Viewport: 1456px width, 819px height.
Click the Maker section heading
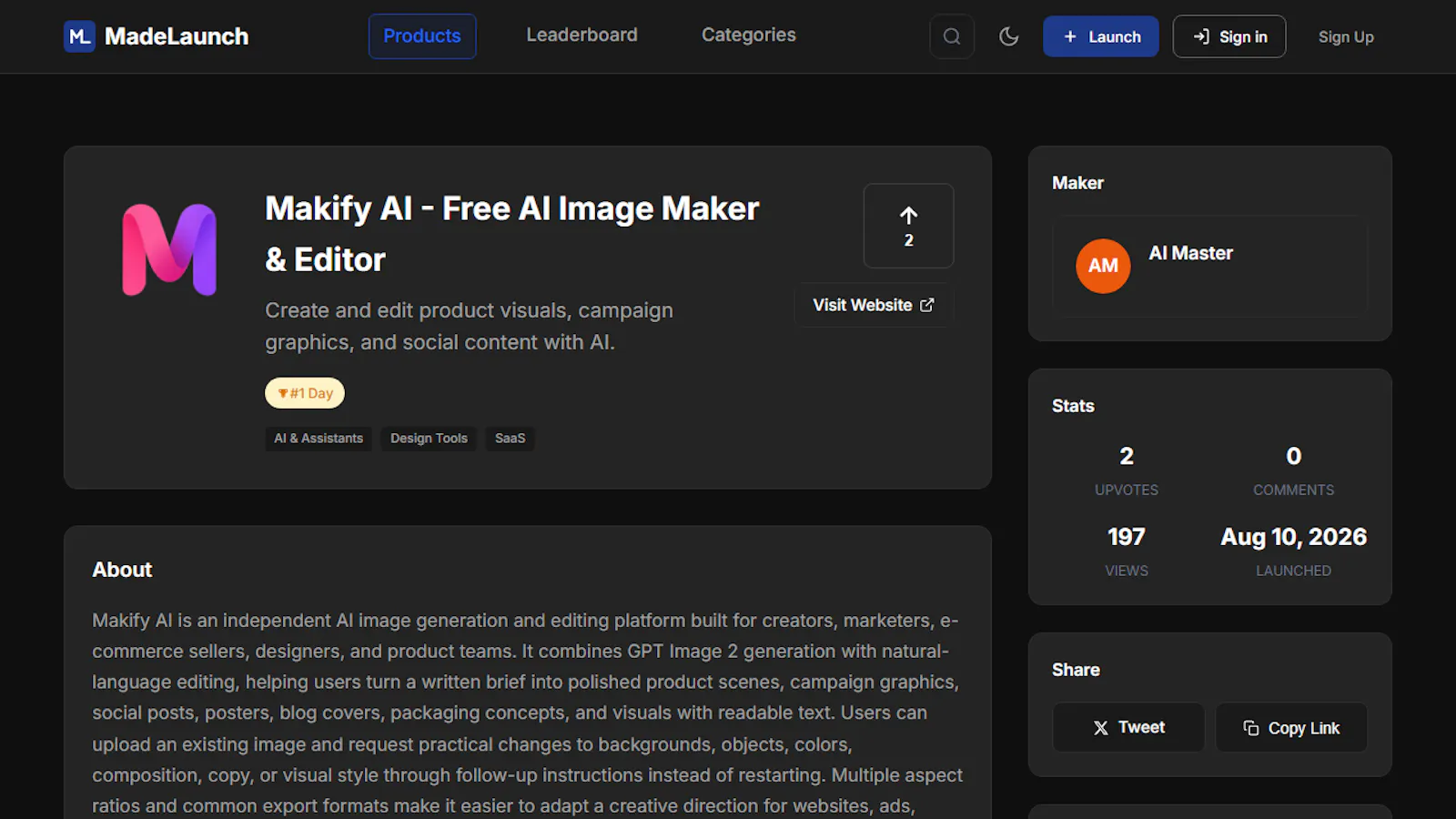coord(1077,183)
